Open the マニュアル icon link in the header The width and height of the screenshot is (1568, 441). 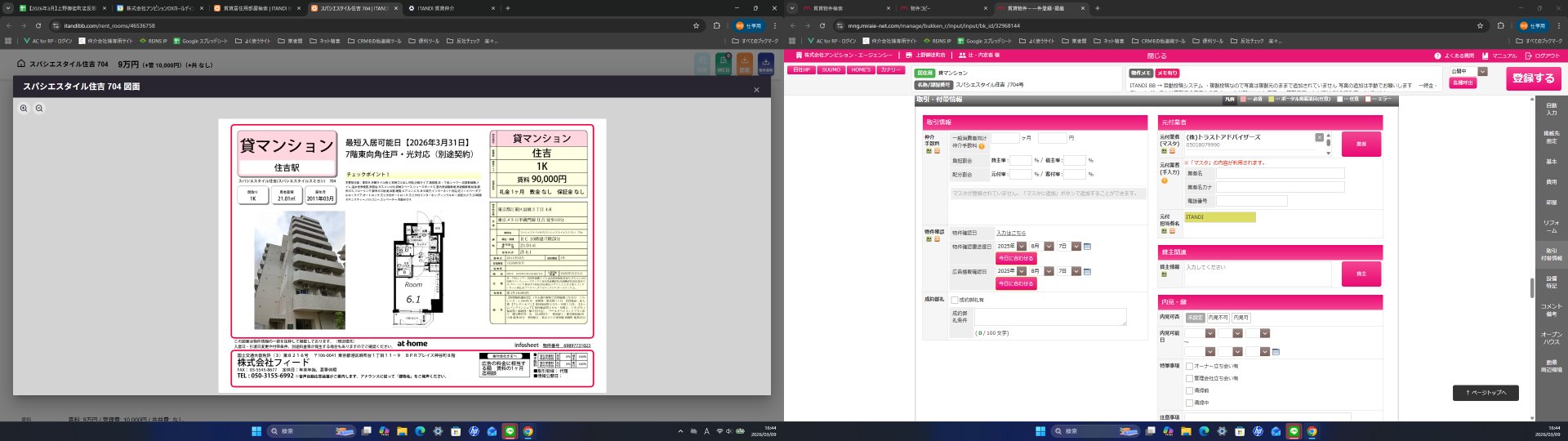point(1486,56)
